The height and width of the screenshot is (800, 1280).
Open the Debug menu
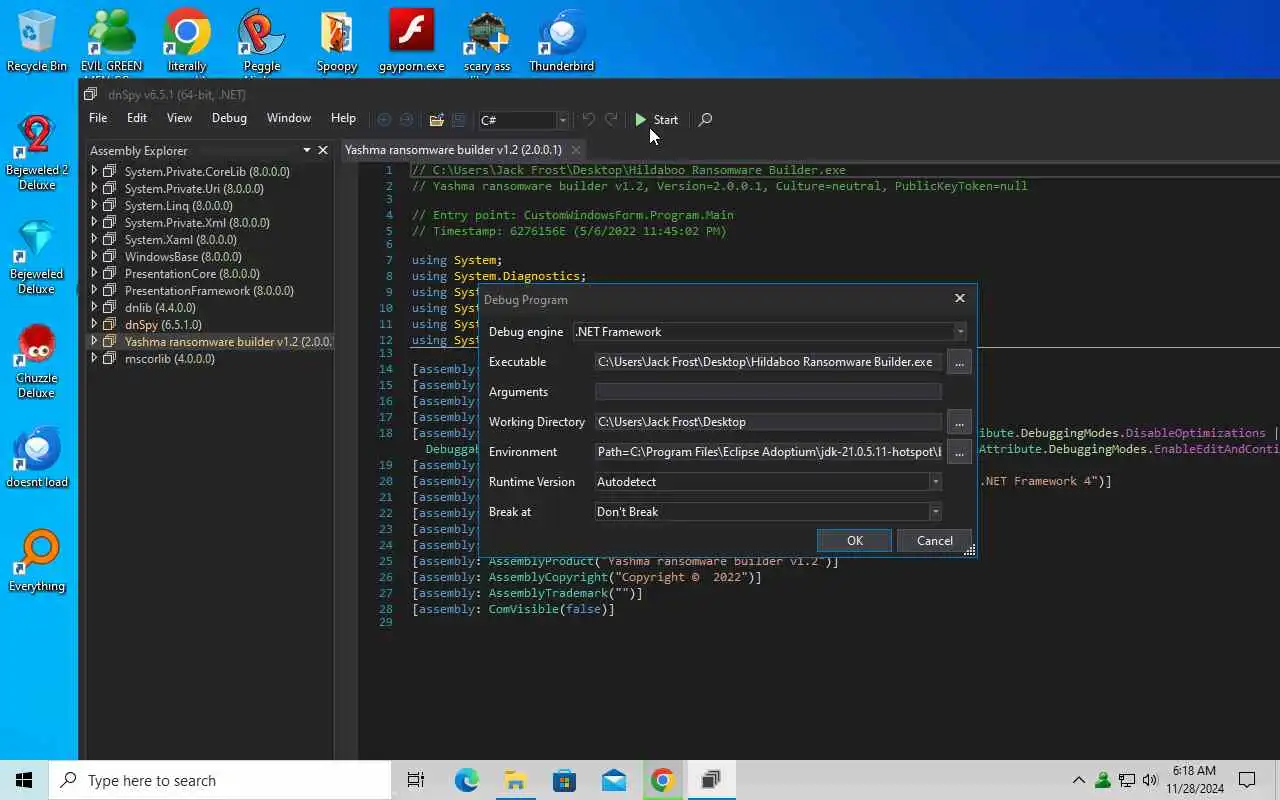pyautogui.click(x=229, y=118)
